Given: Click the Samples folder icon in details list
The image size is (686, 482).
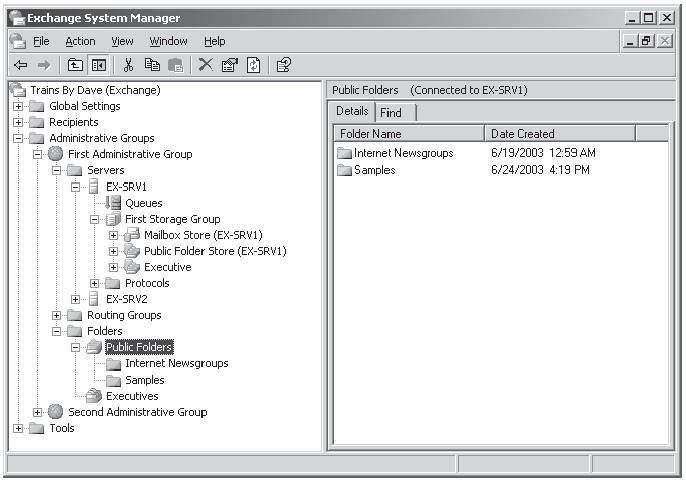Looking at the screenshot, I should (345, 170).
